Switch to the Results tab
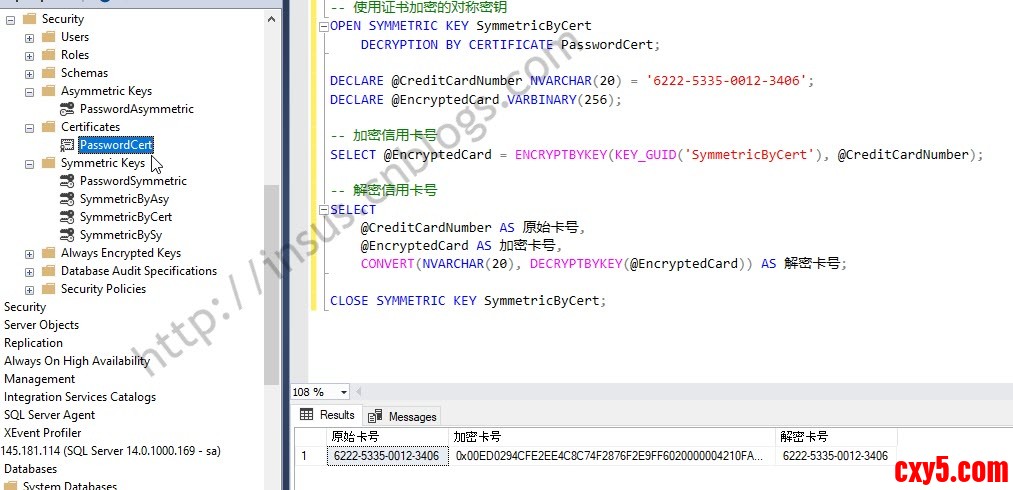The height and width of the screenshot is (490, 1013). (x=328, y=415)
